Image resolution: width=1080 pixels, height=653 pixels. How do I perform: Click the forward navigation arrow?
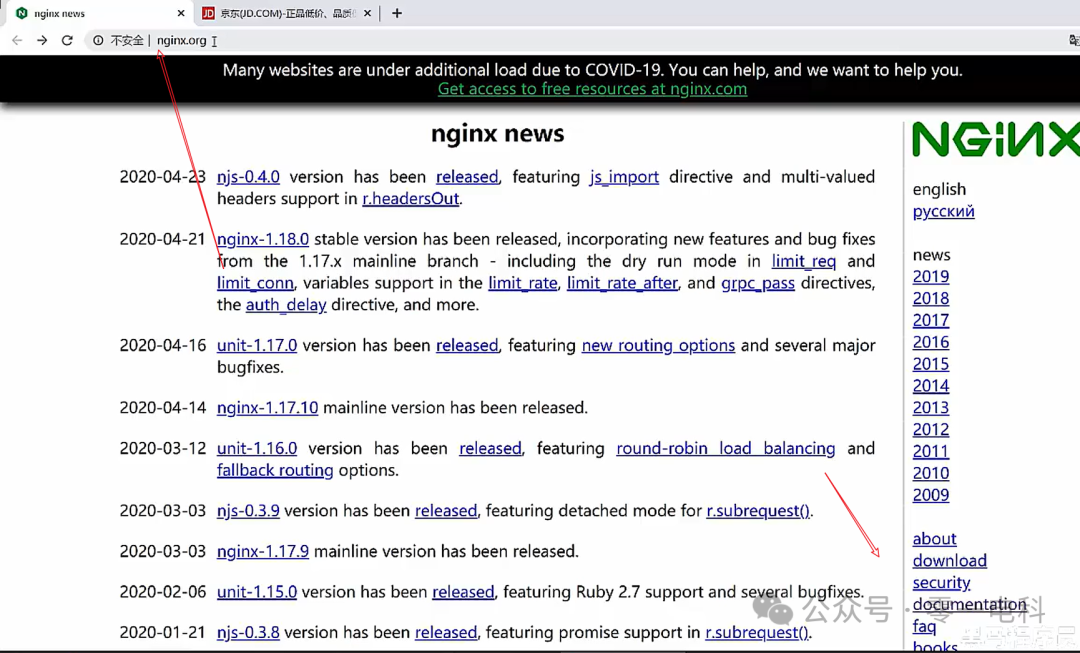click(42, 40)
